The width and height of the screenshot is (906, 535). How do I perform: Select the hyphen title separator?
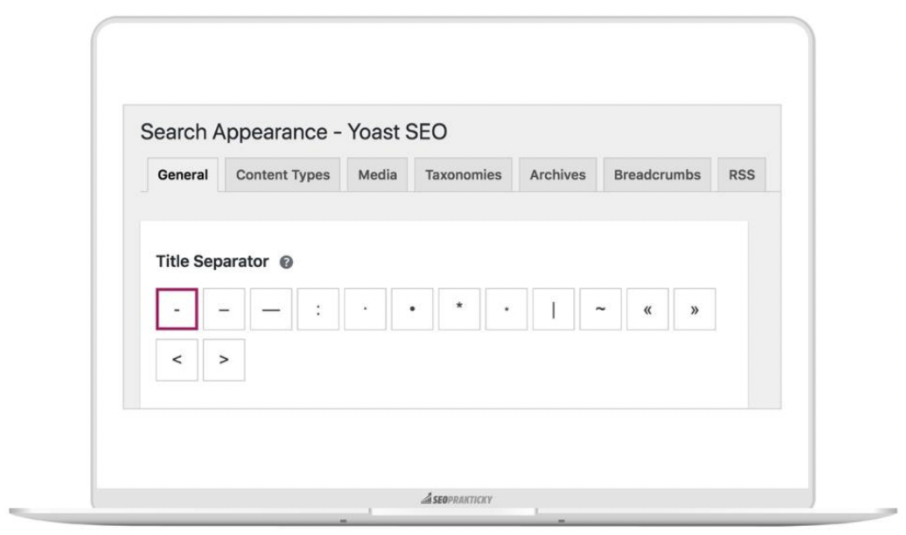tap(177, 309)
